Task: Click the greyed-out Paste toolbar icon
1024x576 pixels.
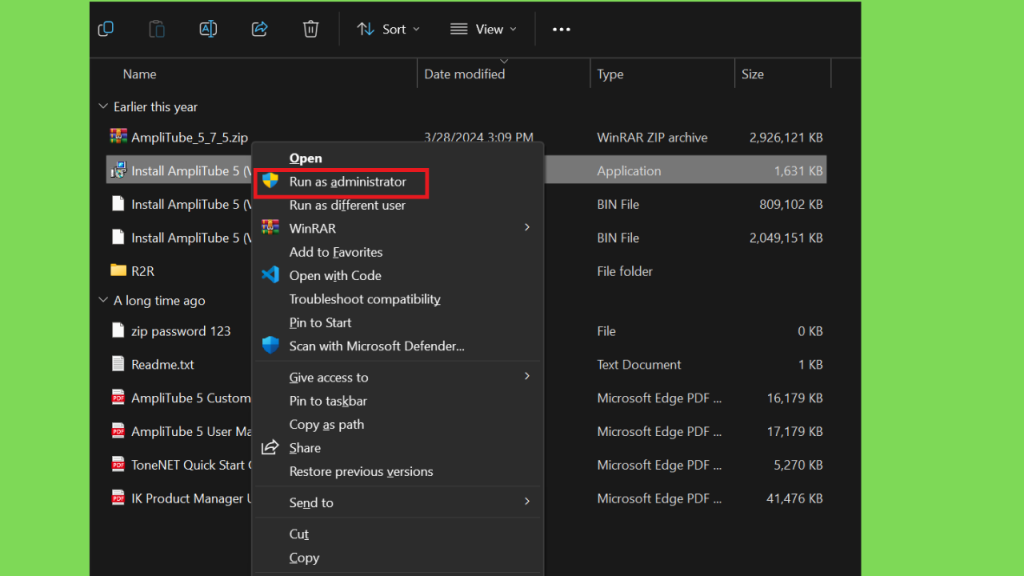Action: (157, 29)
